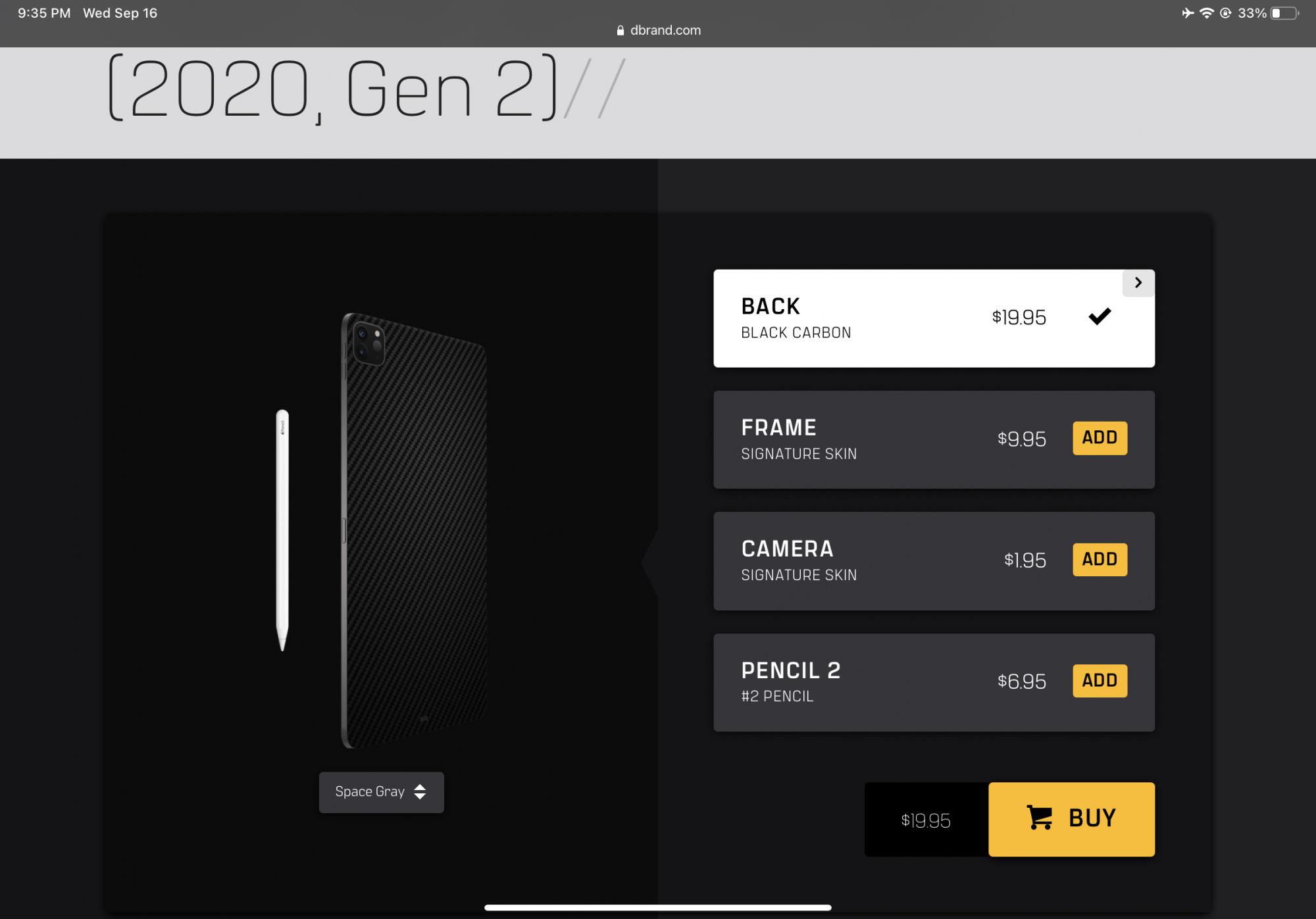Add the Pencil 2 skin

click(1100, 681)
